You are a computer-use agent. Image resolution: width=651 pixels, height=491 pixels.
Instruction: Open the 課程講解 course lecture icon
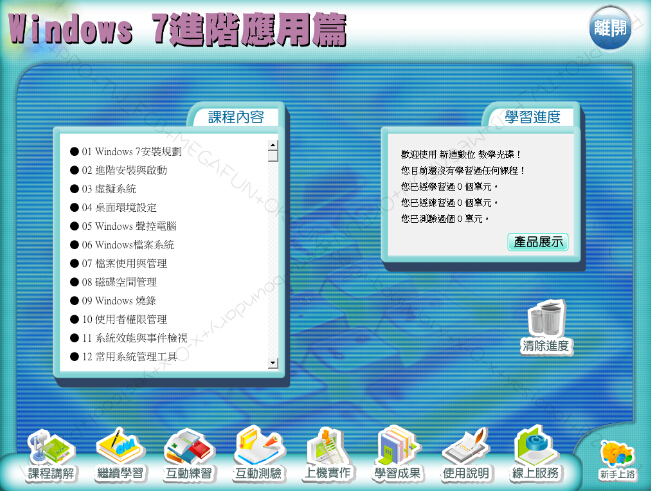(x=51, y=454)
